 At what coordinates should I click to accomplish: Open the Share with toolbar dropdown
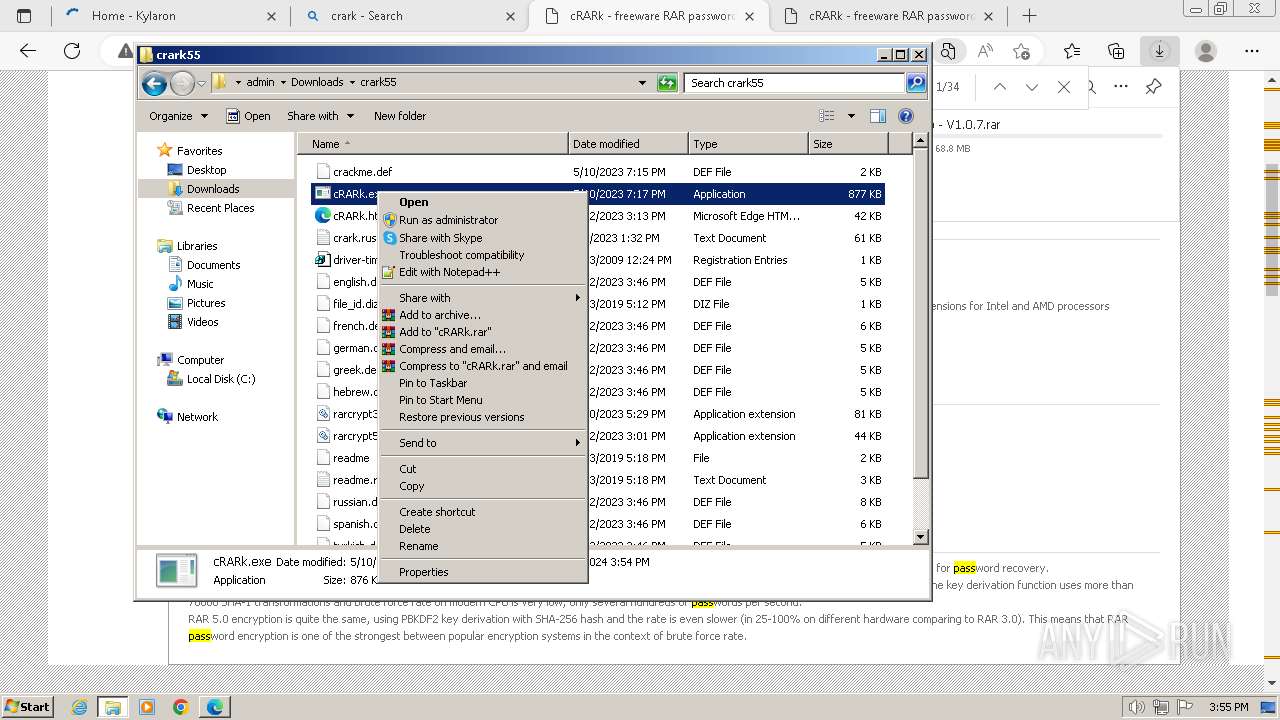tap(320, 116)
